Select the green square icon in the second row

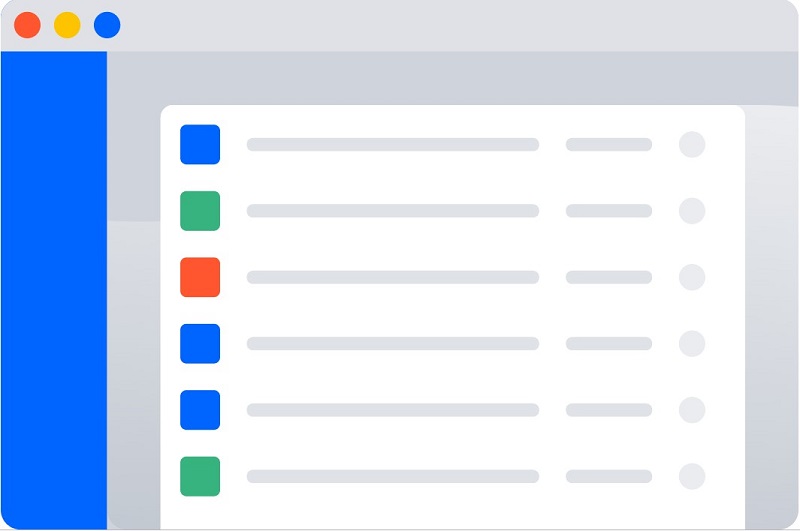coord(200,211)
